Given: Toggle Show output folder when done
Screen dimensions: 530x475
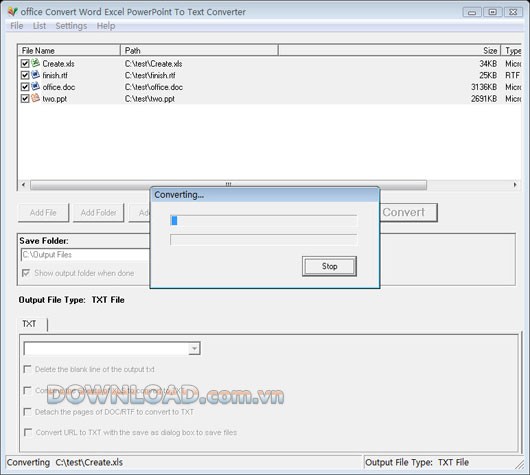Looking at the screenshot, I should (x=26, y=273).
